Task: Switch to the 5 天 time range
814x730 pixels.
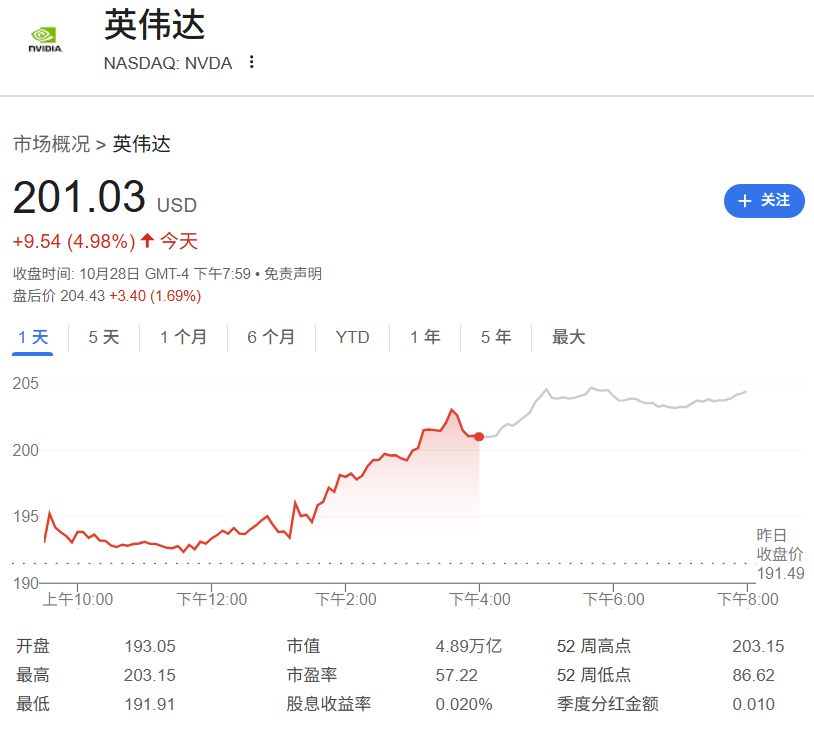Action: tap(101, 337)
